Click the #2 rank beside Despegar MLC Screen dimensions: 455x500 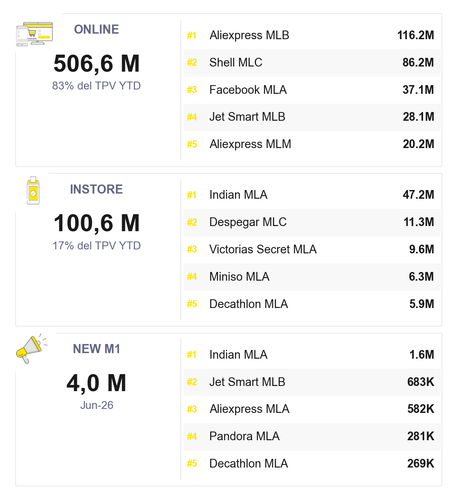point(192,222)
